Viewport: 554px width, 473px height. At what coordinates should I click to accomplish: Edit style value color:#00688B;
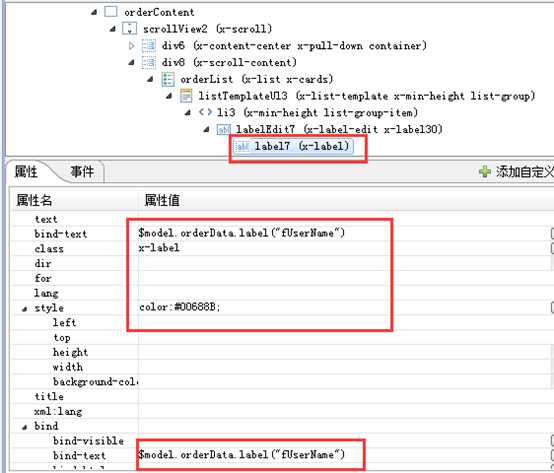(344, 308)
